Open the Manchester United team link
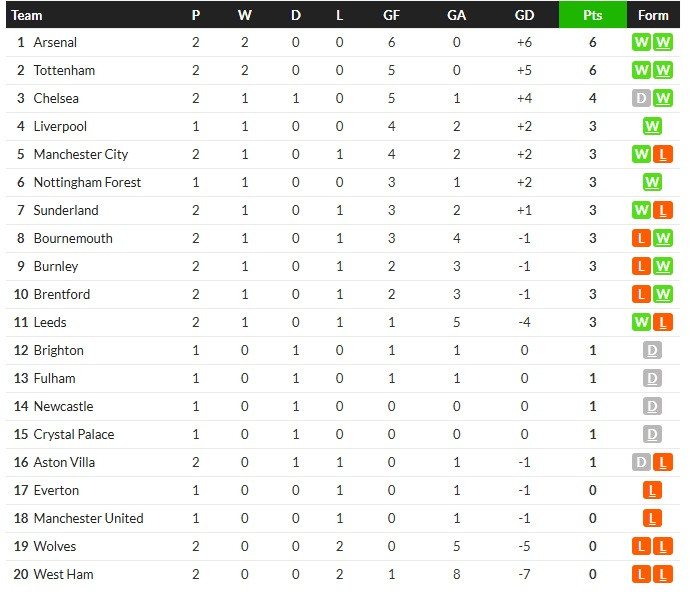The image size is (690, 595). [88, 518]
